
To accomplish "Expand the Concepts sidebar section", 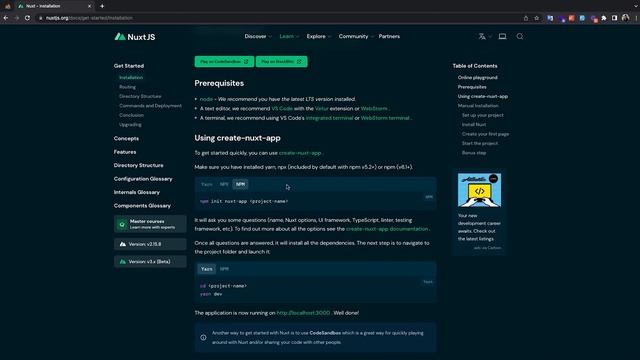I will click(126, 138).
